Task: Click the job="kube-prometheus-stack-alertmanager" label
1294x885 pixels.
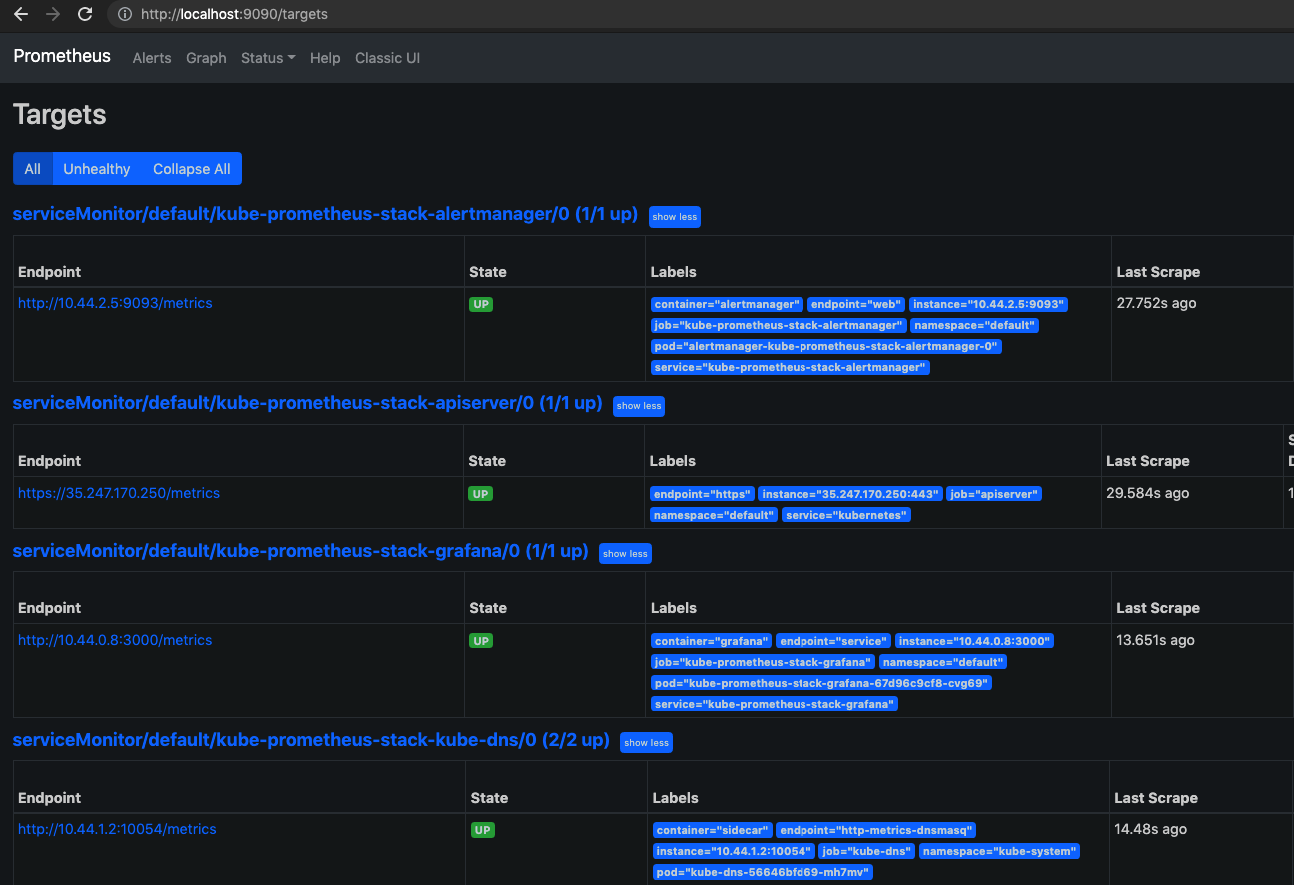Action: coord(778,325)
